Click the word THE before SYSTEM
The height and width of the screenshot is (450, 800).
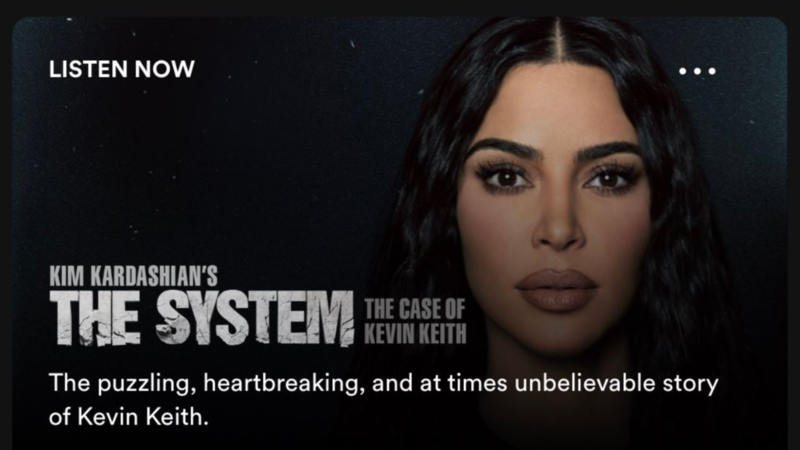(95, 317)
